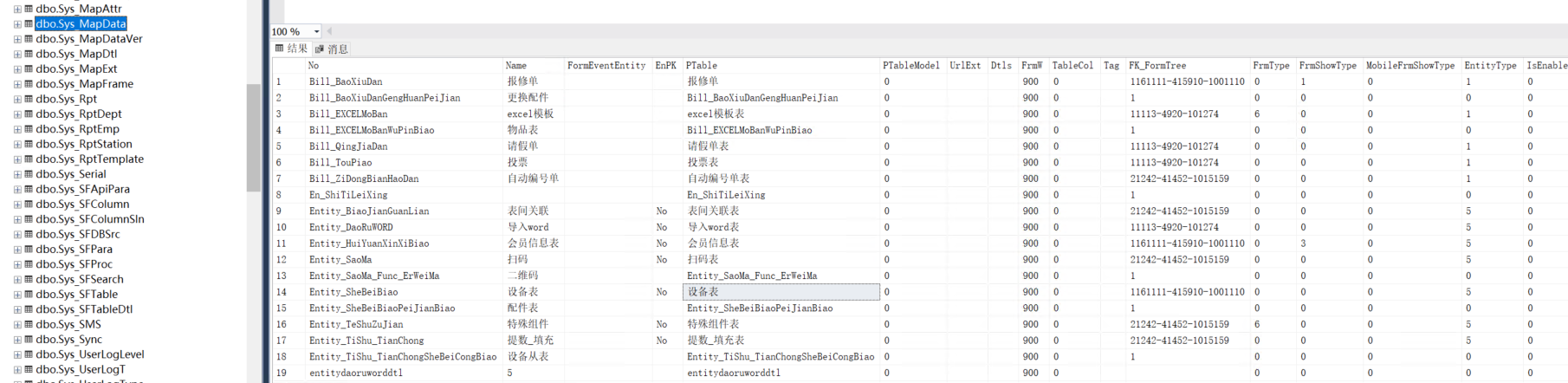Image resolution: width=1568 pixels, height=383 pixels.
Task: Select the highlighted 设备表 PTable cell
Action: point(781,292)
